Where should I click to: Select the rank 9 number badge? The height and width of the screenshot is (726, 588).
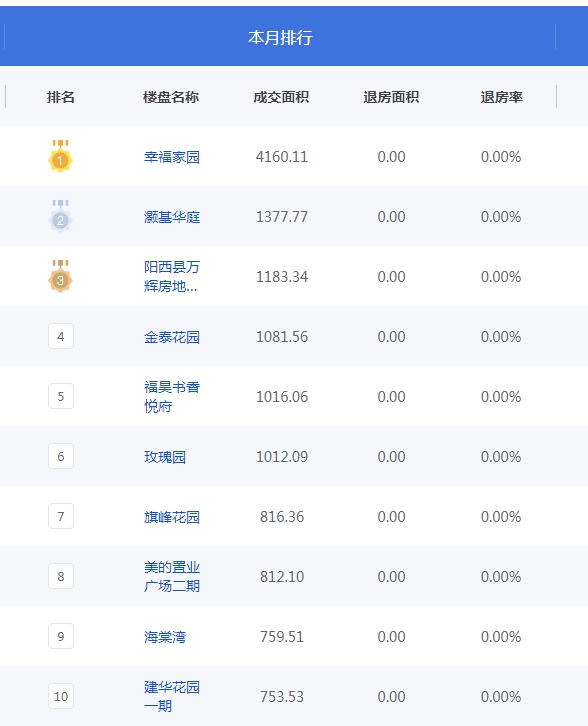(61, 636)
